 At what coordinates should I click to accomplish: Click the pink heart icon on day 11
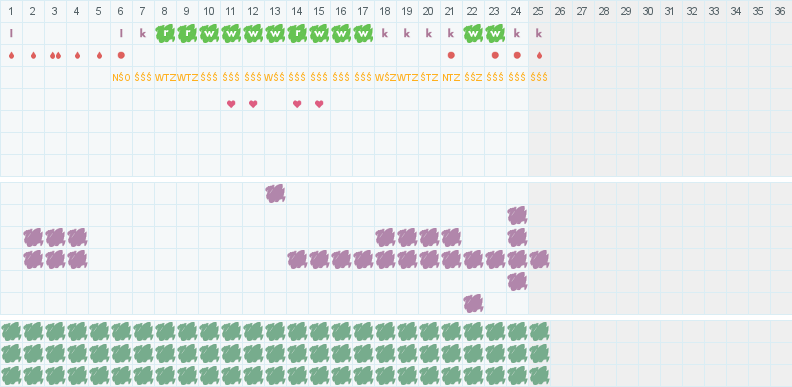(x=231, y=104)
